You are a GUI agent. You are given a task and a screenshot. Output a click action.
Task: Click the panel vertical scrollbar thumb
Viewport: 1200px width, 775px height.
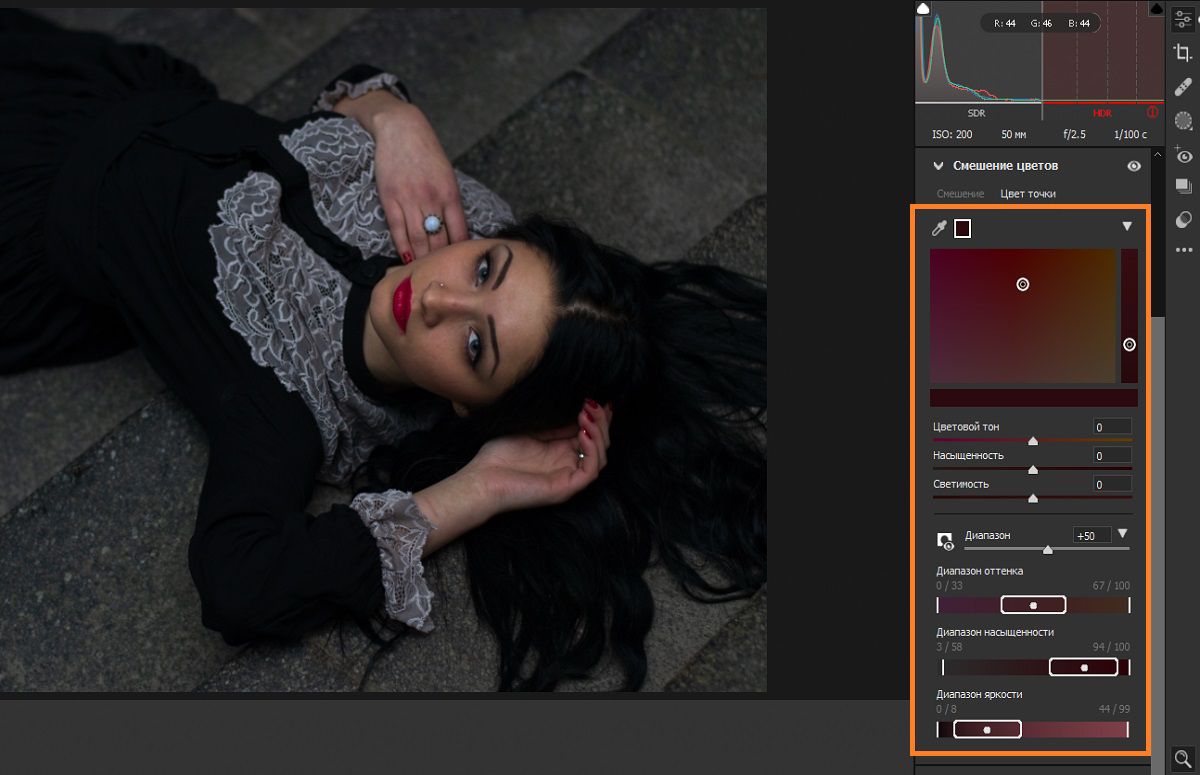coord(1157,545)
